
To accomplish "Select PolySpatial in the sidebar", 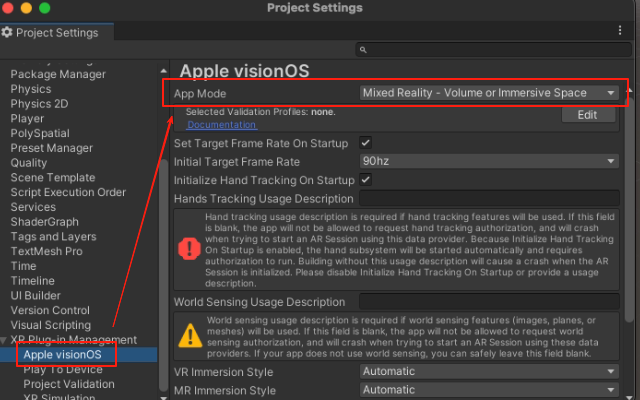I will click(40, 133).
